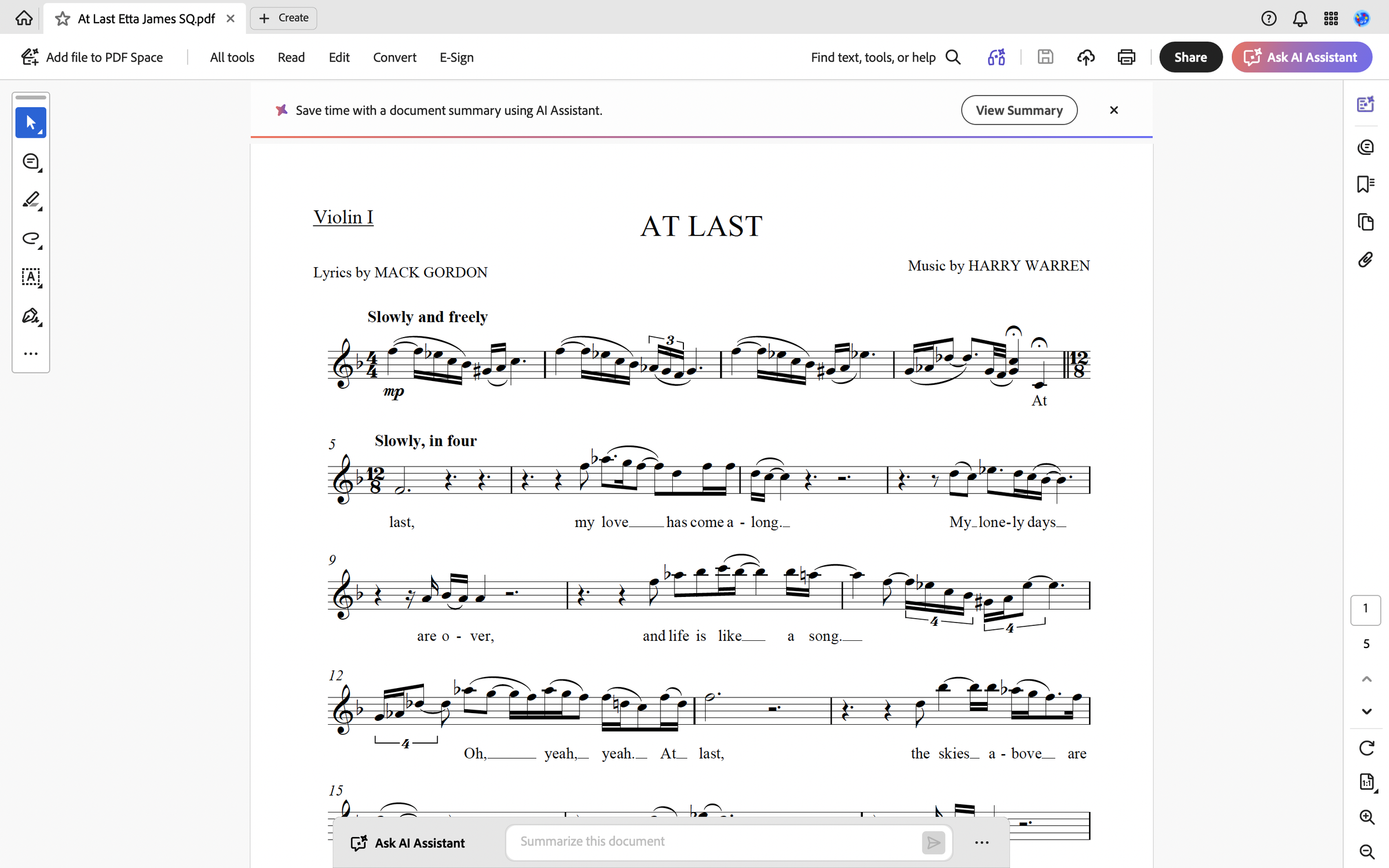The width and height of the screenshot is (1389, 868).
Task: Open the user profile avatar
Action: [x=1362, y=19]
